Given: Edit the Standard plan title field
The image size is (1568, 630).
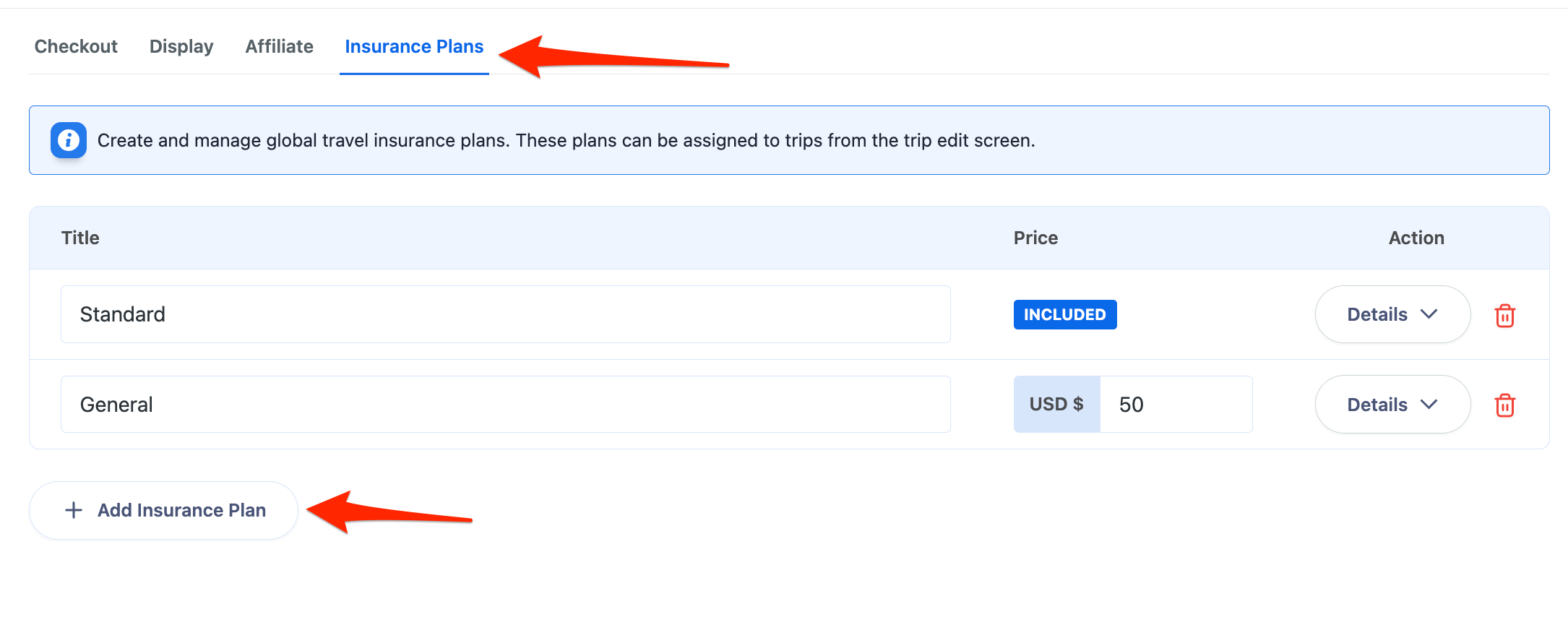Looking at the screenshot, I should (x=505, y=315).
